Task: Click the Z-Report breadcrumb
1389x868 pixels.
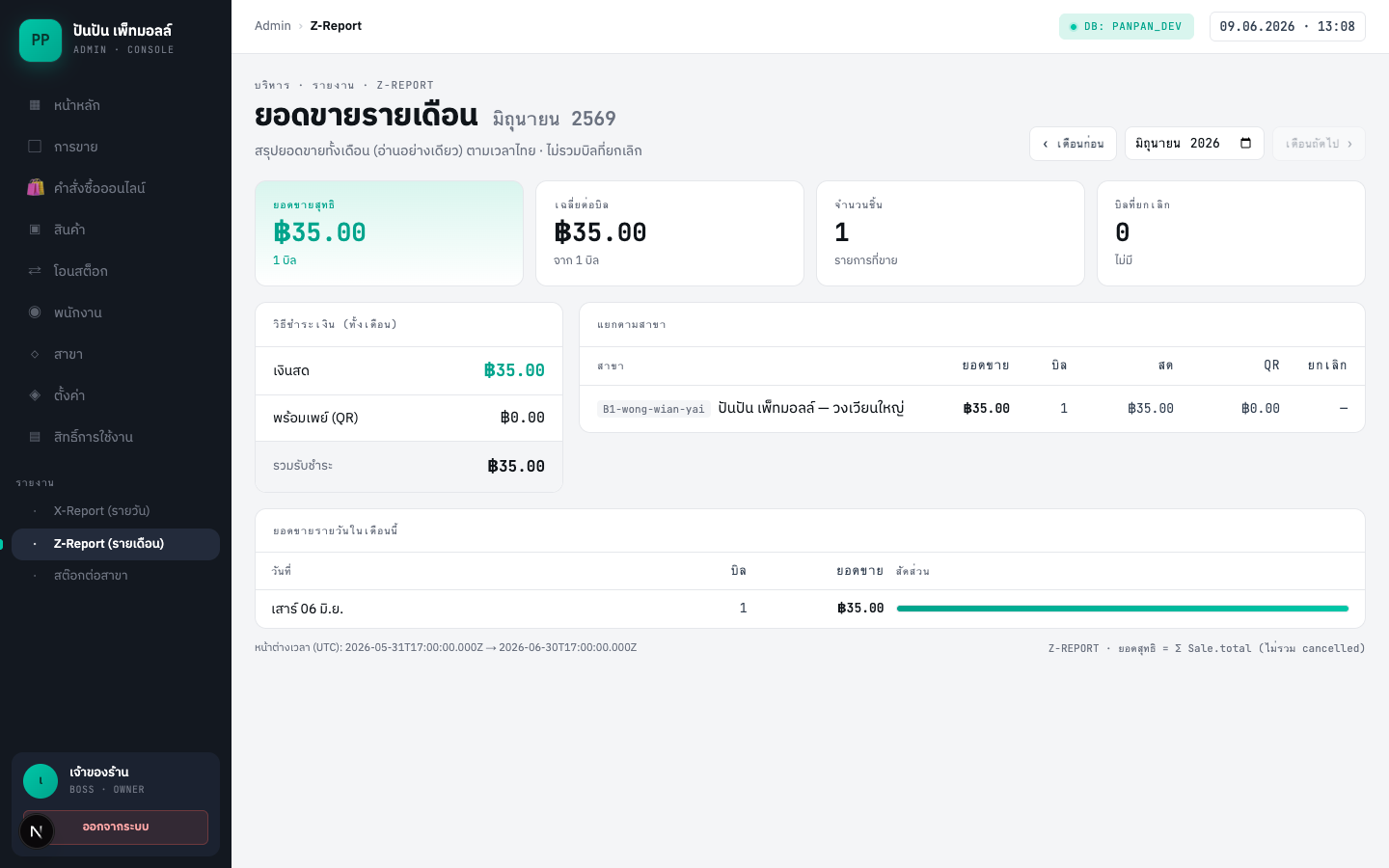Action: pos(336,26)
